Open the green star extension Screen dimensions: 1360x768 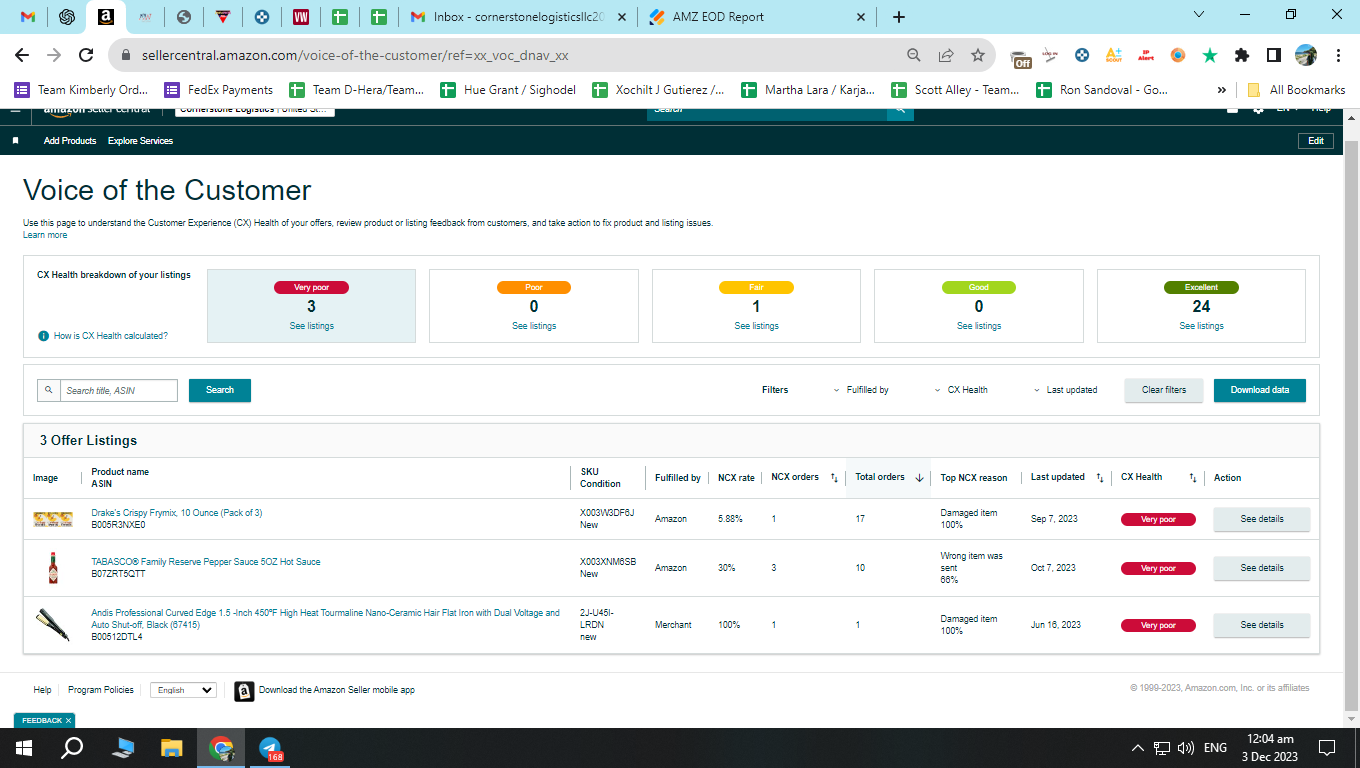1210,55
